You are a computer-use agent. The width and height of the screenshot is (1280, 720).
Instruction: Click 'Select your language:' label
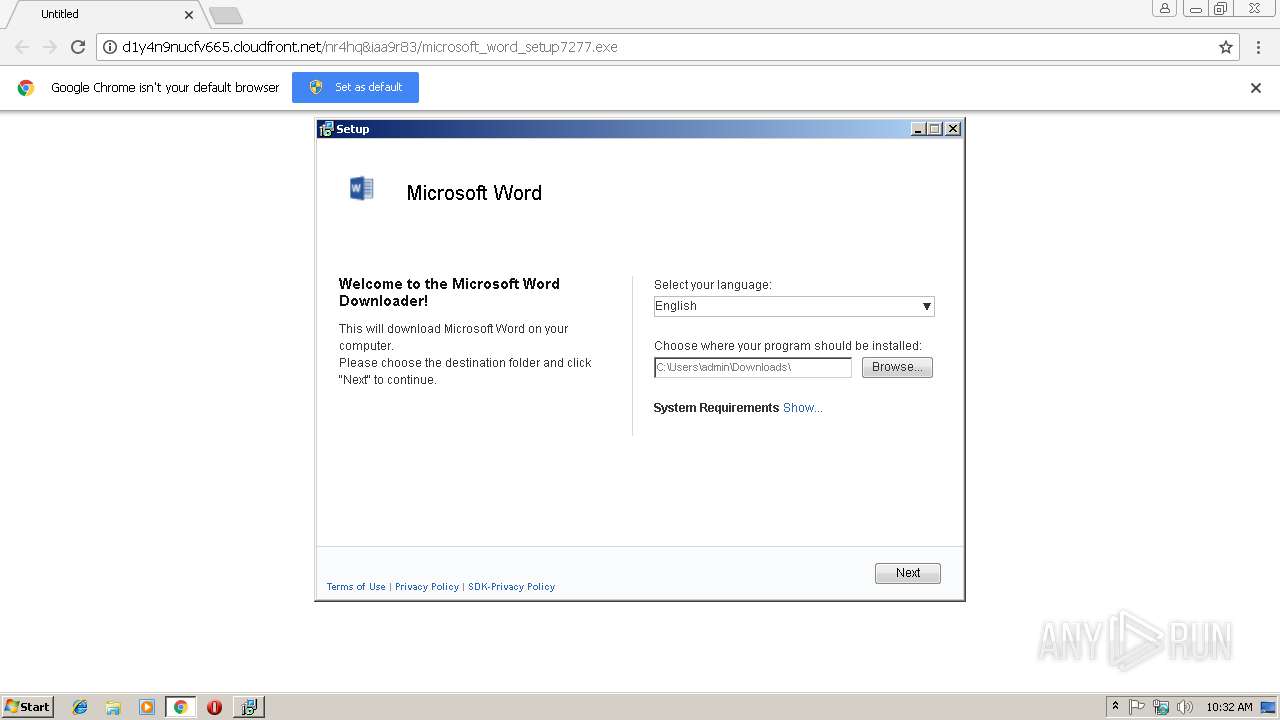[x=713, y=285]
